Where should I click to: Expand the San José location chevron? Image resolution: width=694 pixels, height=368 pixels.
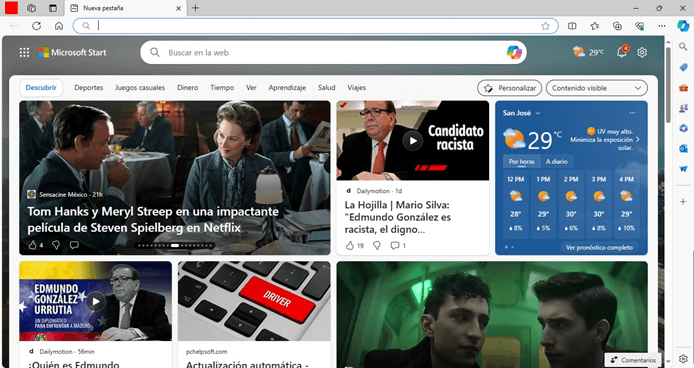(x=538, y=113)
